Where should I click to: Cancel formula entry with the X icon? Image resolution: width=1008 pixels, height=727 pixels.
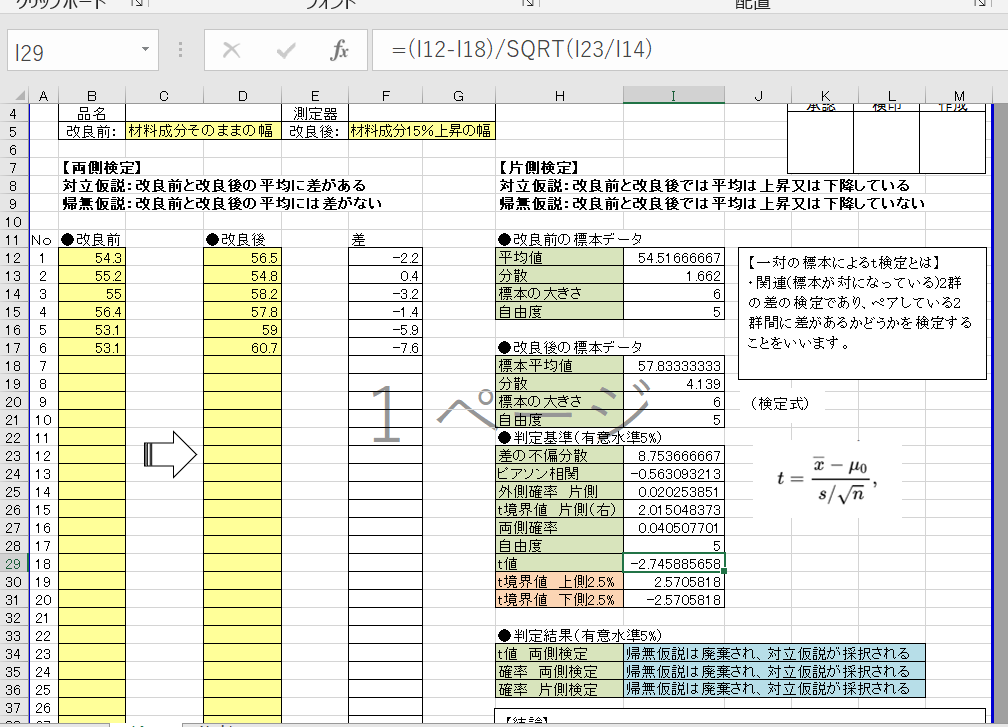point(231,50)
